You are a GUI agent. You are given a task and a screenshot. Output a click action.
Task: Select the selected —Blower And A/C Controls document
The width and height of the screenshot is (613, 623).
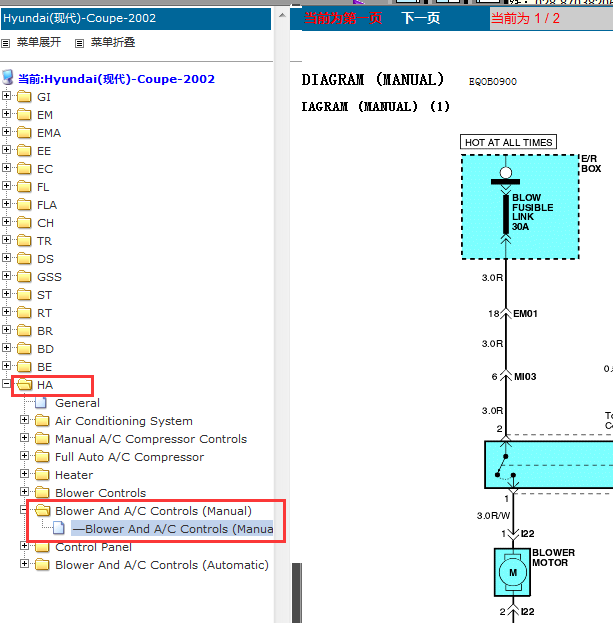[172, 529]
